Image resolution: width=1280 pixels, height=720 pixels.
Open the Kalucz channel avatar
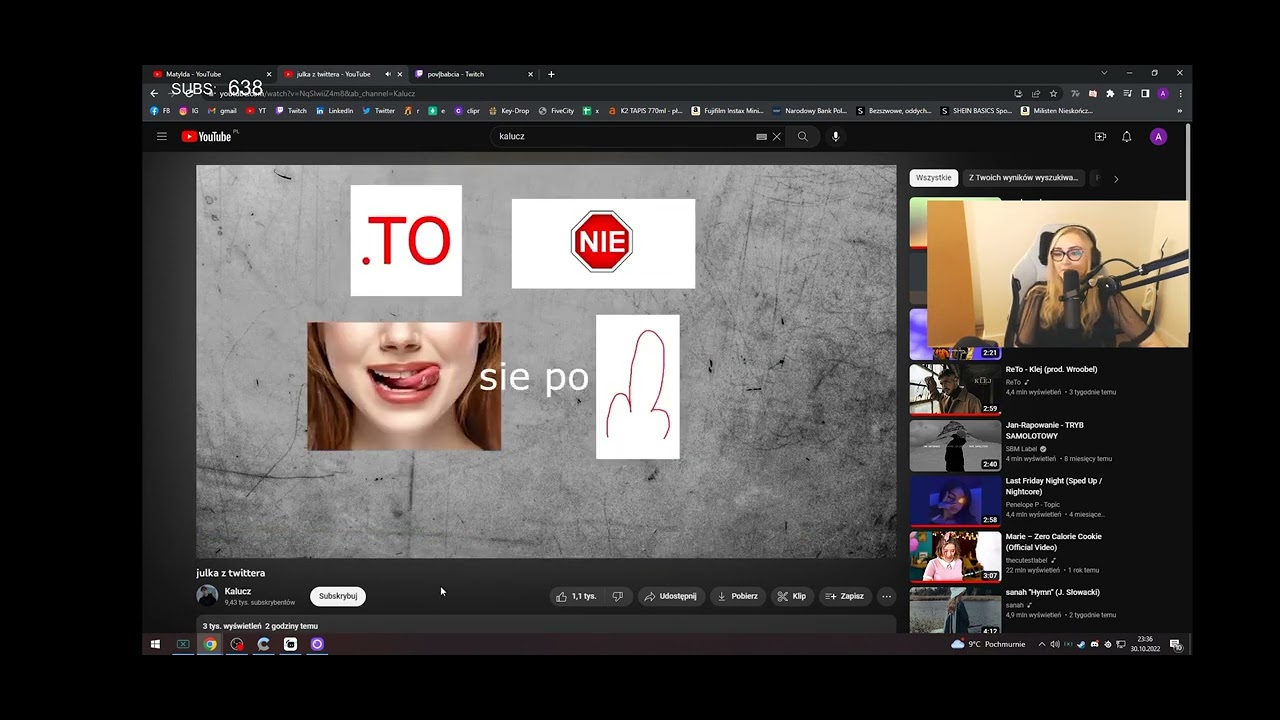click(207, 596)
